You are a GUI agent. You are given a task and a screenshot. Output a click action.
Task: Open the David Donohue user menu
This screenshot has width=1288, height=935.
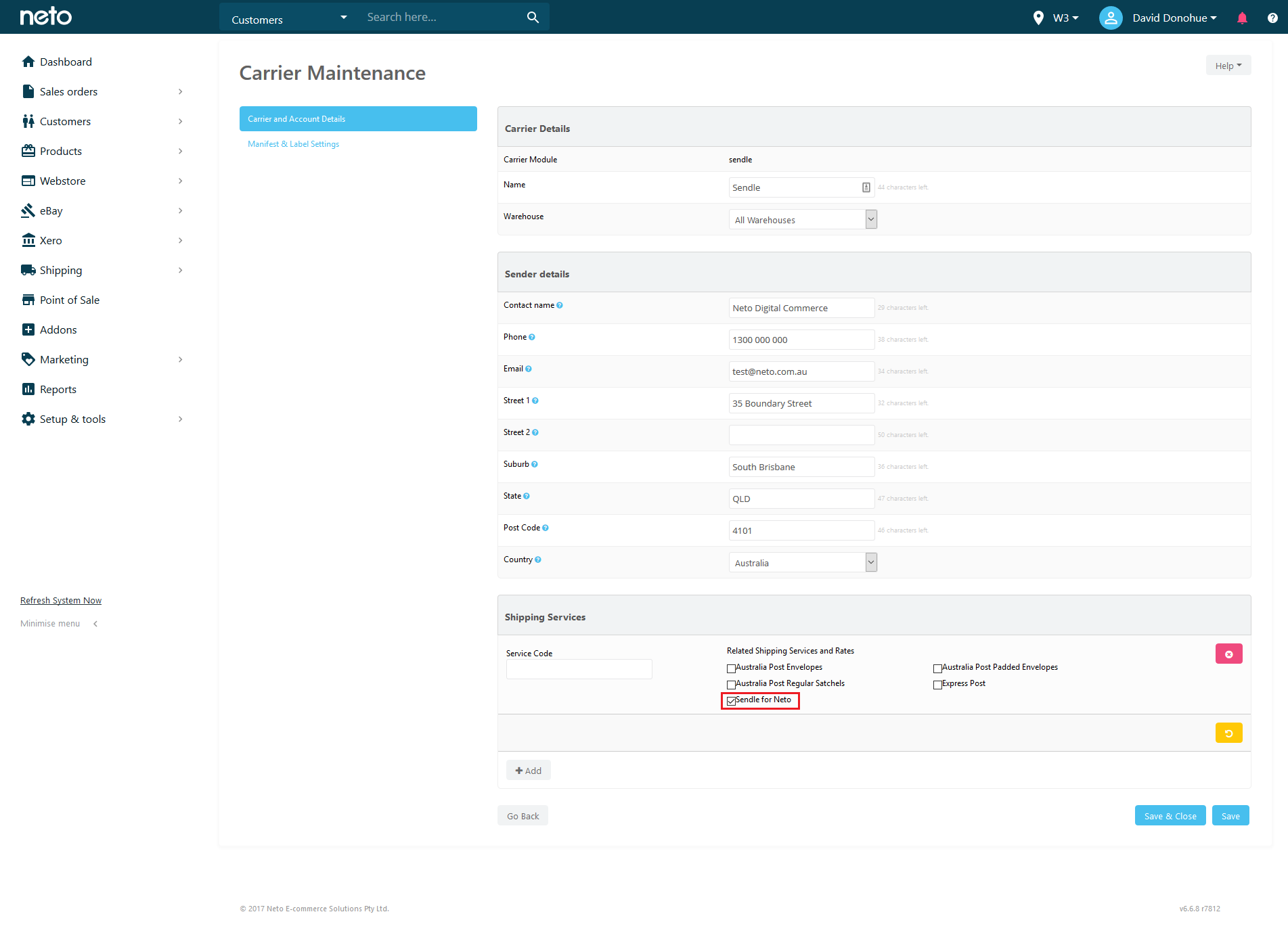point(1174,18)
